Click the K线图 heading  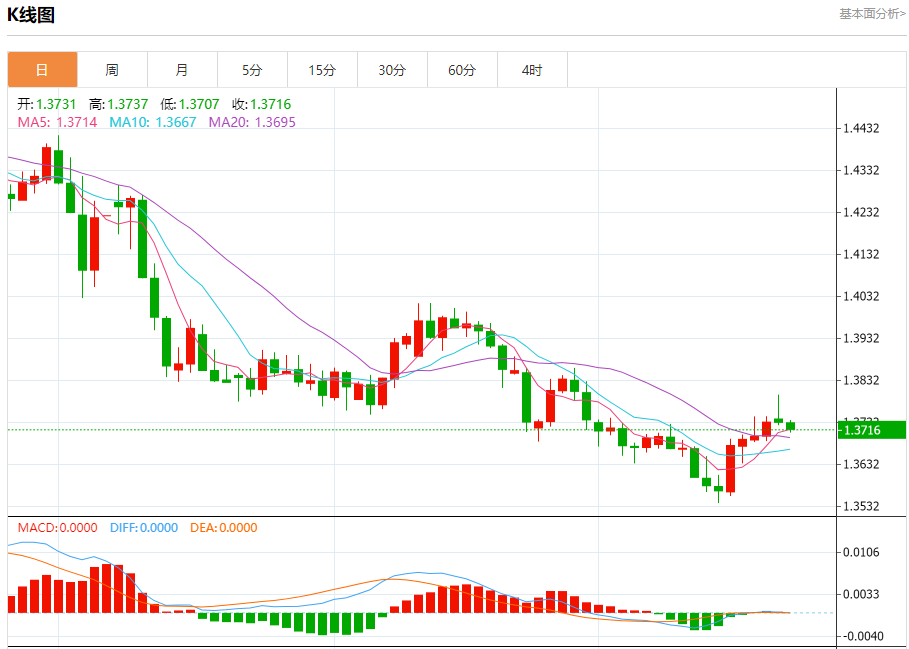[31, 16]
